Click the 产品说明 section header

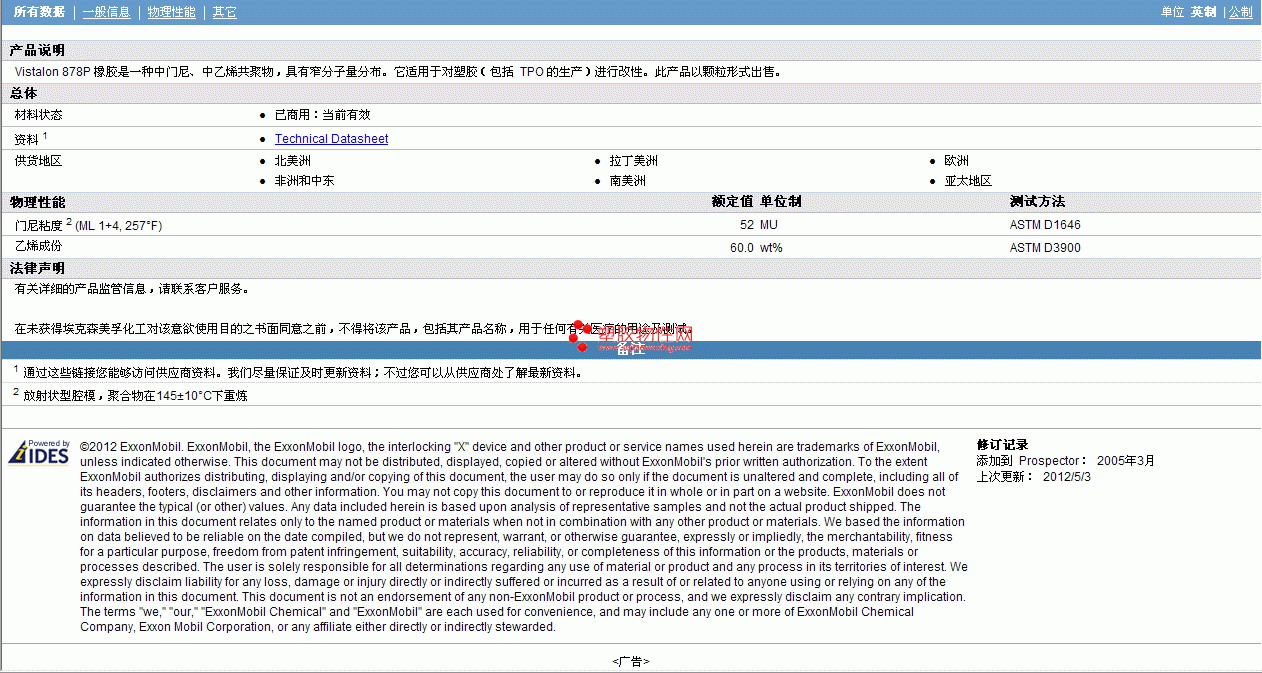pos(37,50)
